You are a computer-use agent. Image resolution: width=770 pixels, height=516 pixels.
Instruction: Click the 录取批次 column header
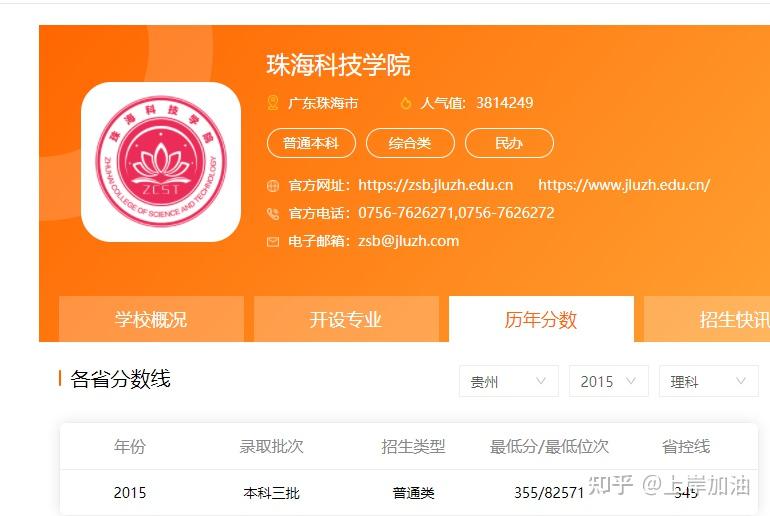272,446
